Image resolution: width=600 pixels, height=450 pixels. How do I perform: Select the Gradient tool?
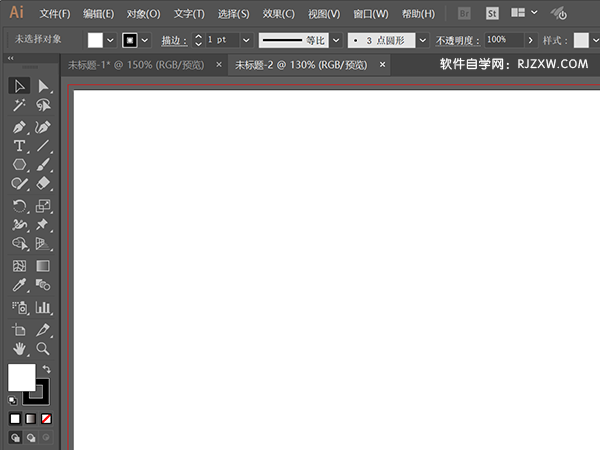click(x=43, y=266)
